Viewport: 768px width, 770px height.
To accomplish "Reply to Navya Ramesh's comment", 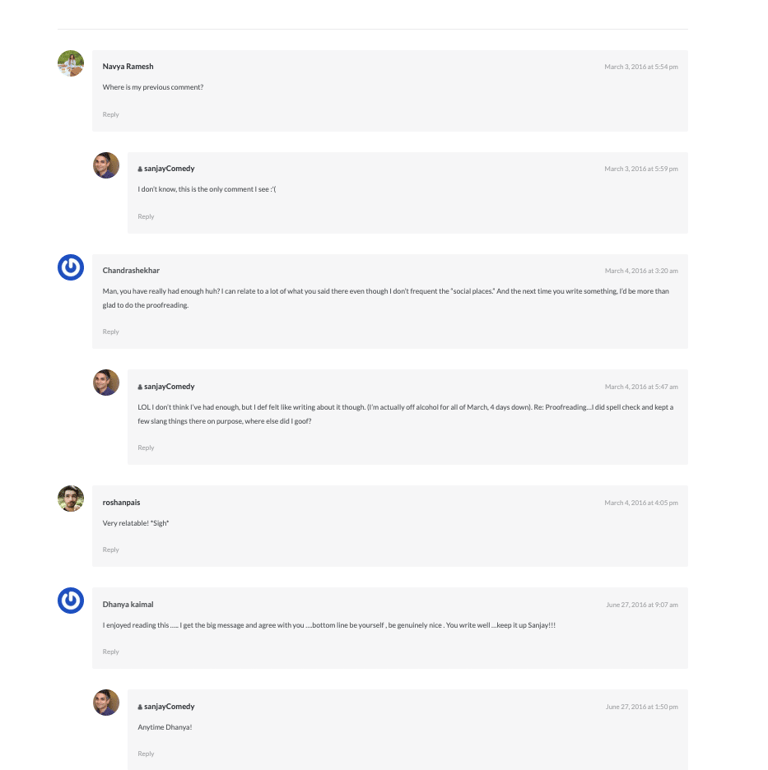I will tap(110, 114).
